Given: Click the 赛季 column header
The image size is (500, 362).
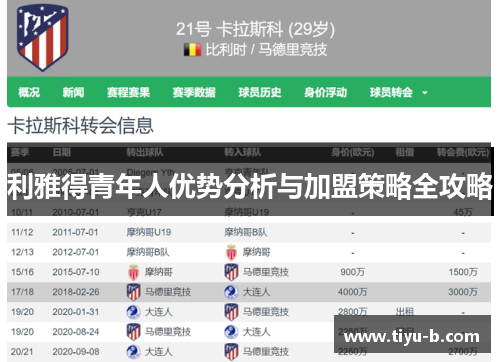Looking at the screenshot, I should tap(20, 152).
